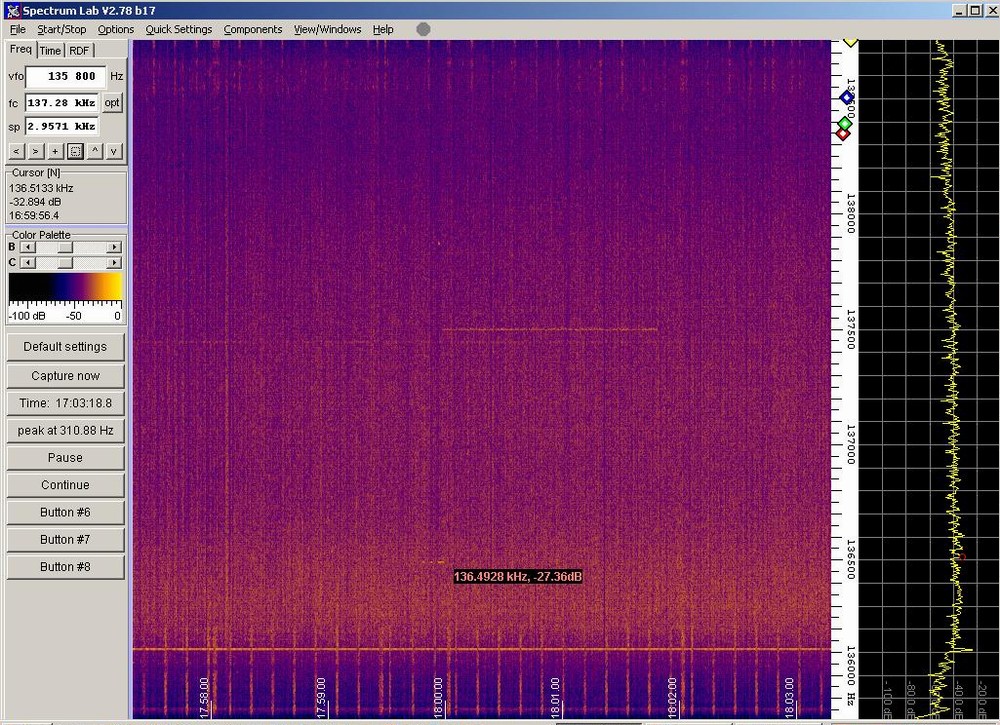Viewport: 1000px width, 725px height.
Task: Click the 'Capture now' button
Action: click(x=66, y=375)
